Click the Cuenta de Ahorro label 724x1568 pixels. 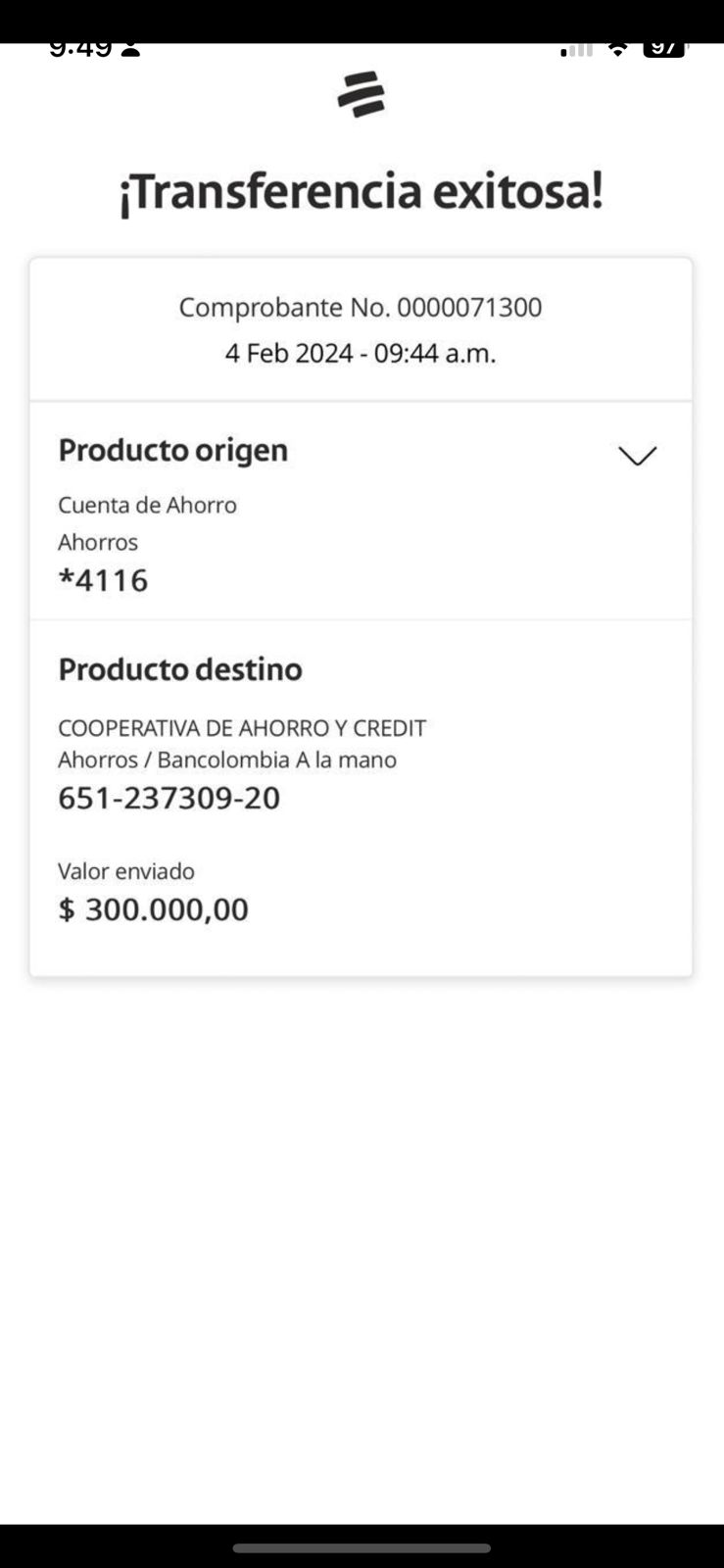pyautogui.click(x=148, y=506)
